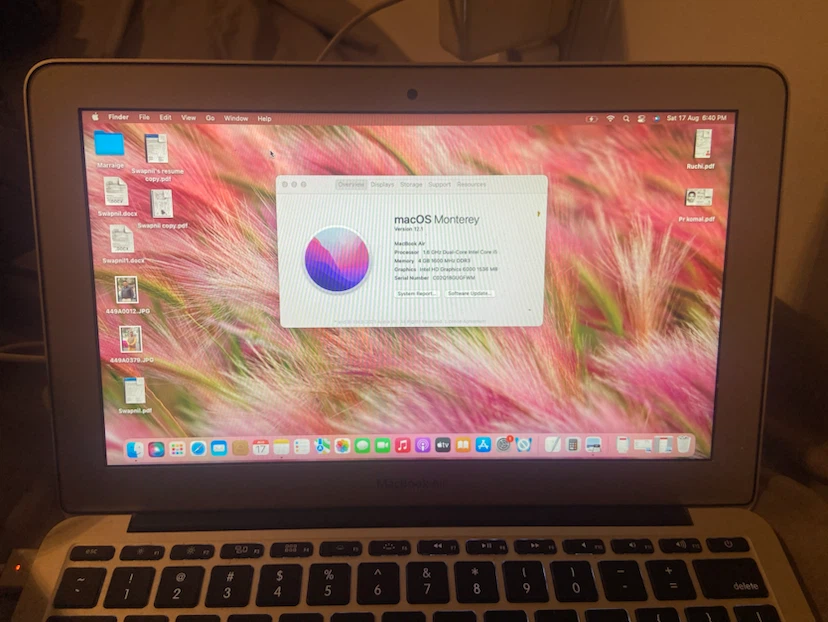Open the Notes app in Dock
828x622 pixels.
(281, 448)
